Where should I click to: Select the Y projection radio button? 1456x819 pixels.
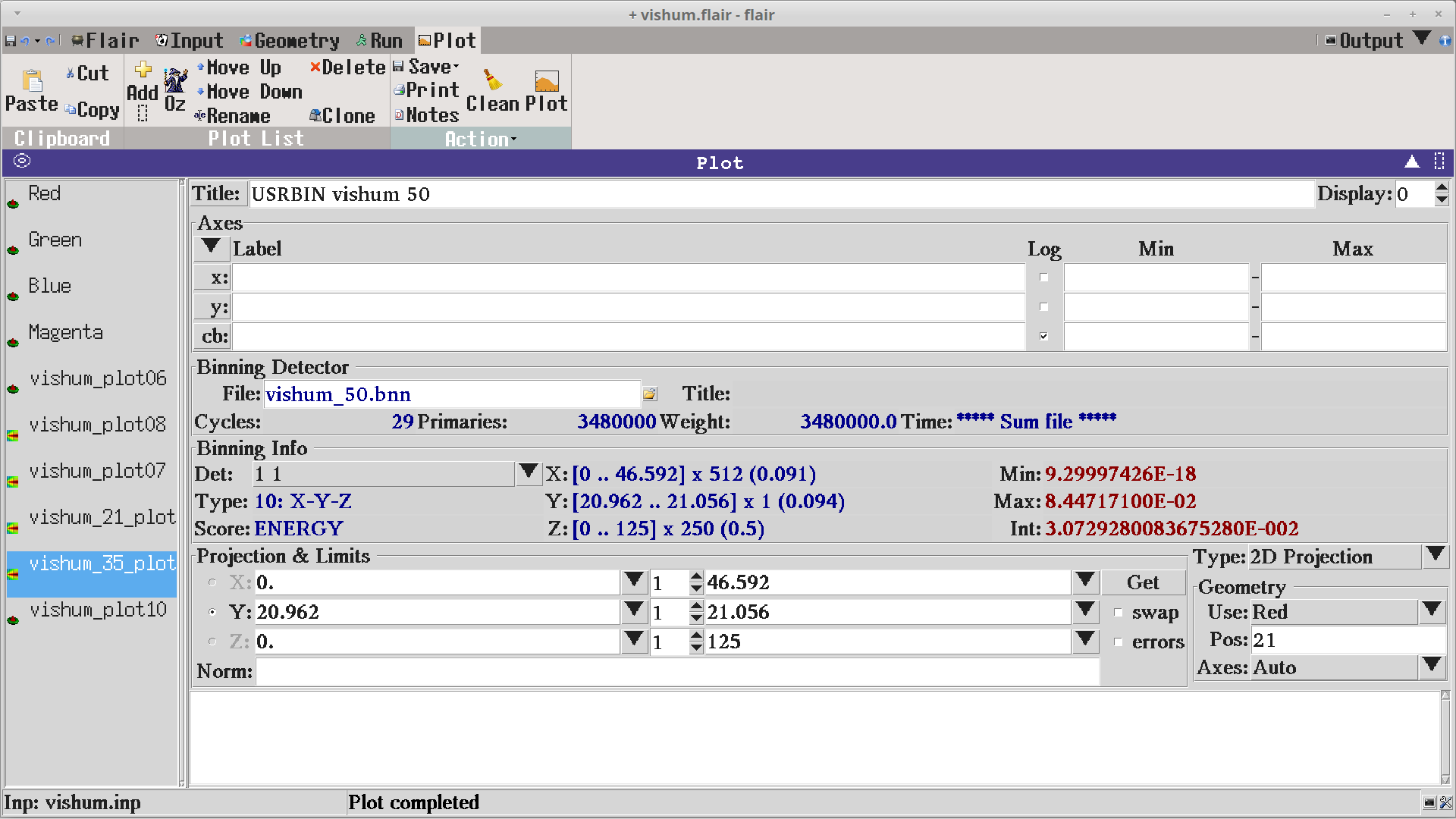click(x=212, y=612)
